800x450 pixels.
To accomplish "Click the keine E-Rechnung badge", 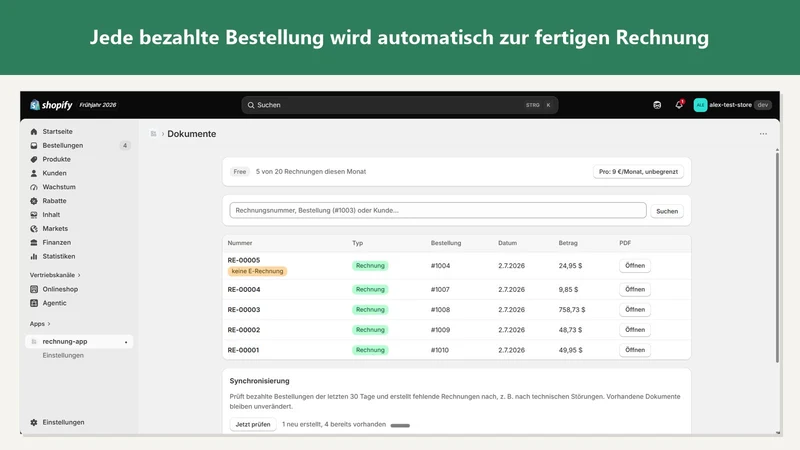I will point(257,271).
